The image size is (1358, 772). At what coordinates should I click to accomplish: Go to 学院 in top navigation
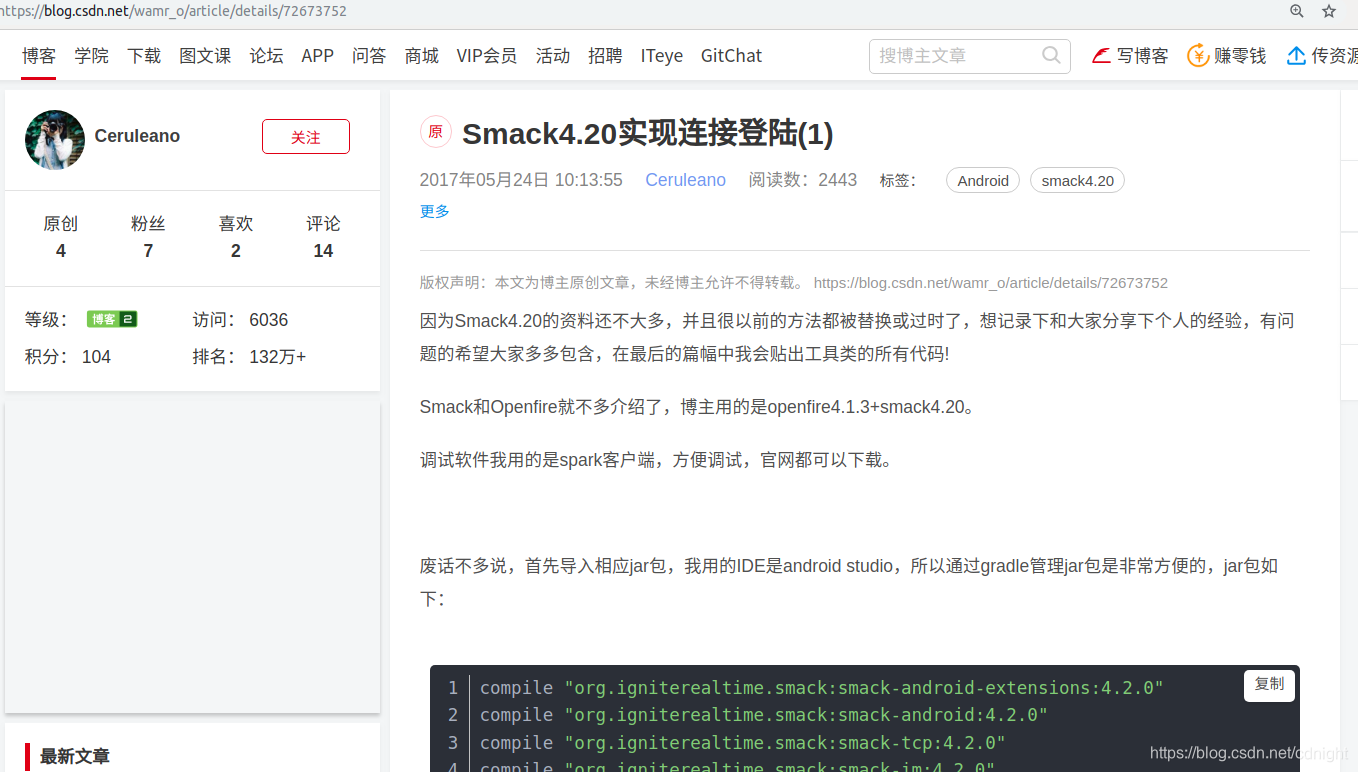(92, 56)
